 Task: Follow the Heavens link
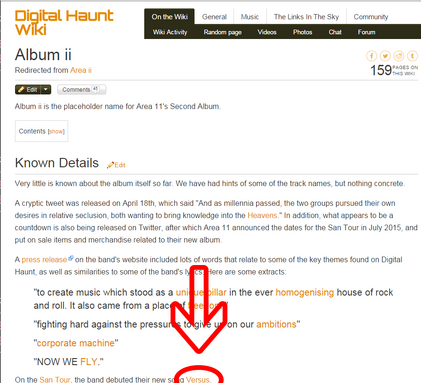(262, 215)
